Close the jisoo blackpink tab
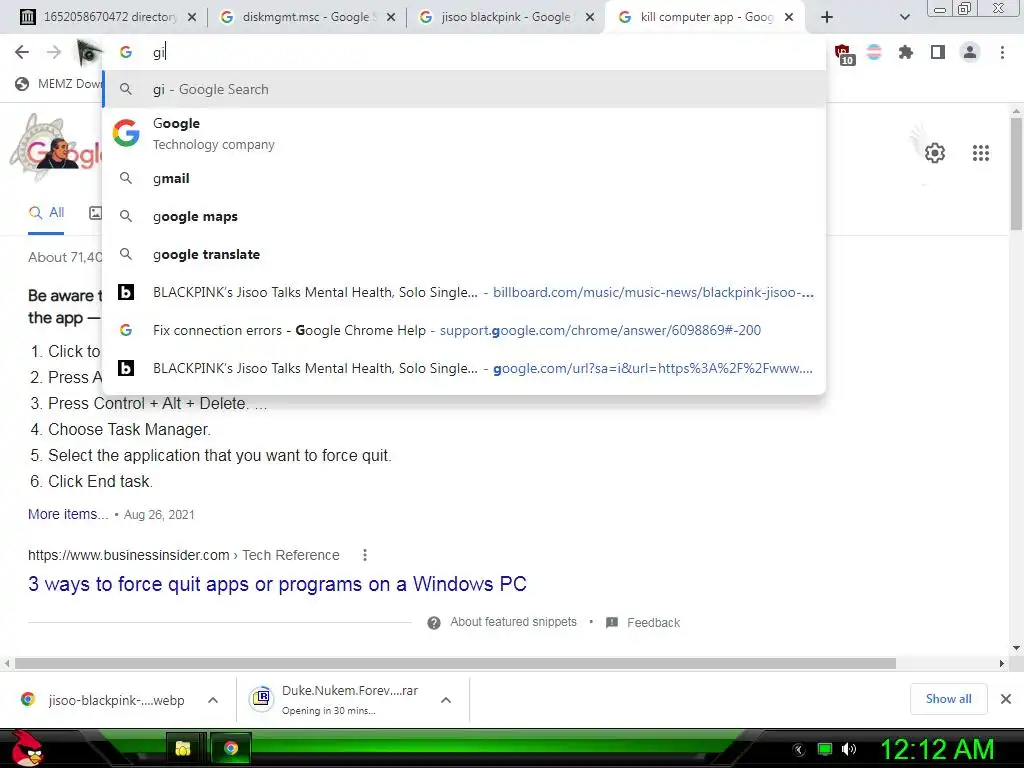Viewport: 1024px width, 768px height. [590, 17]
